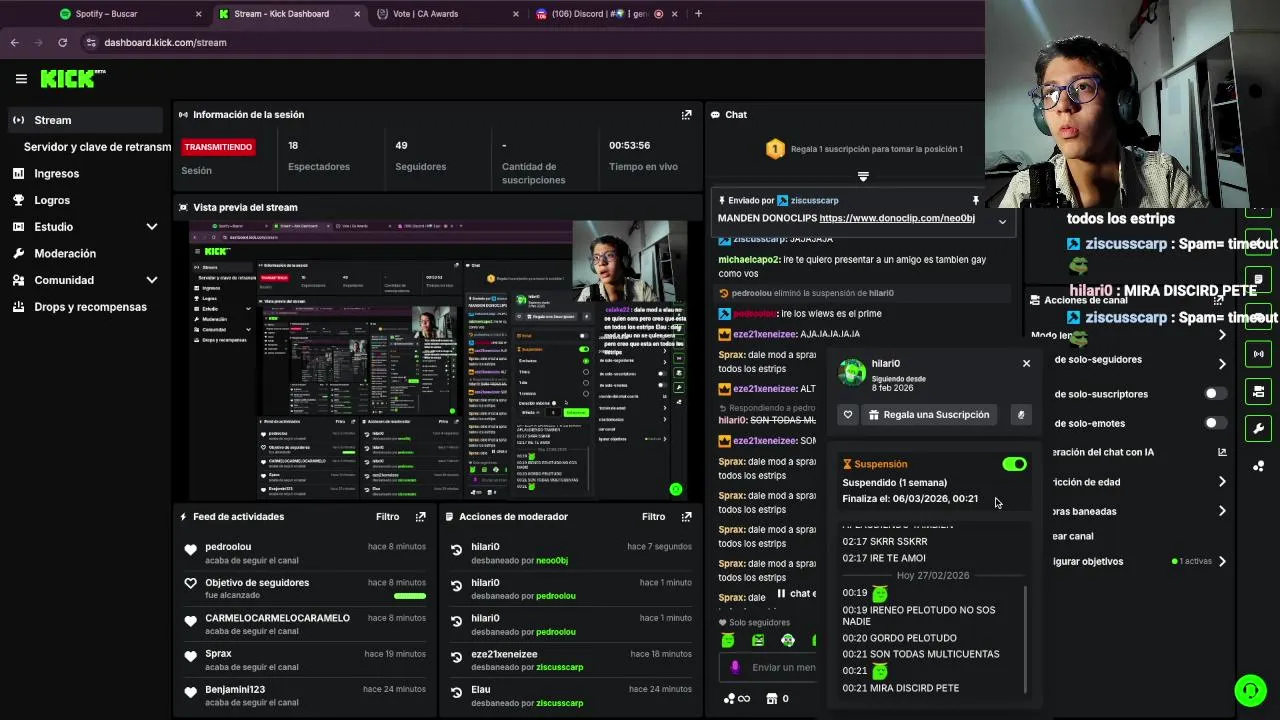
Task: Pop out the Acciones de moderador panel
Action: [x=686, y=517]
